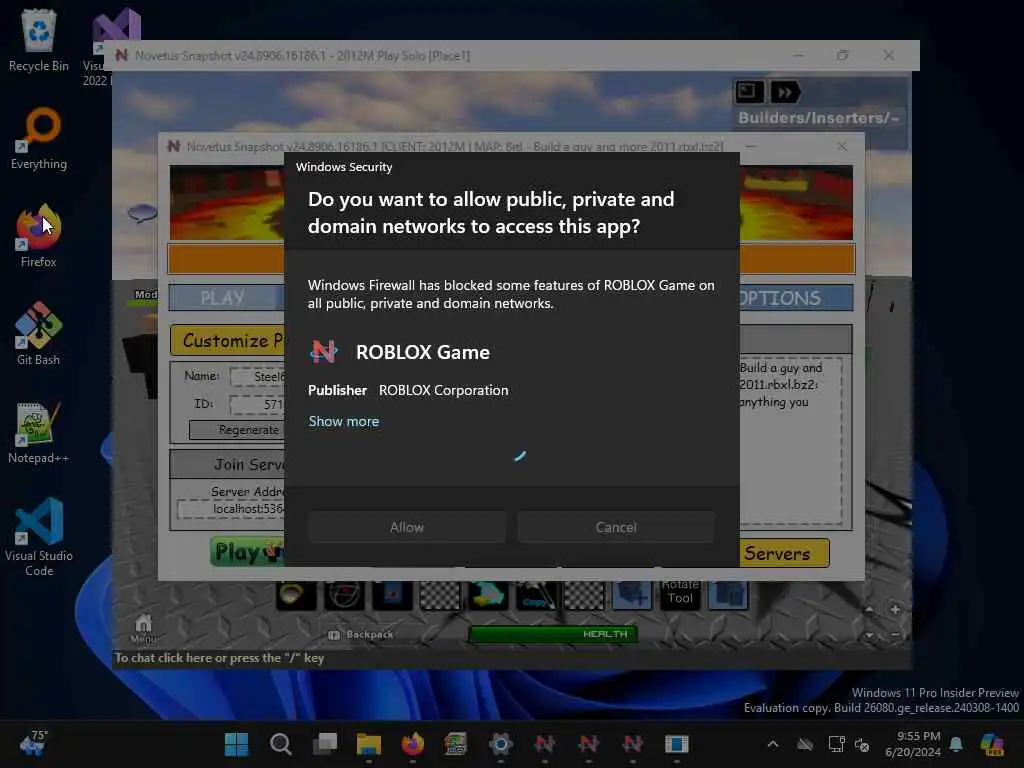The image size is (1024, 768).
Task: Open the game Menu home icon
Action: (143, 628)
